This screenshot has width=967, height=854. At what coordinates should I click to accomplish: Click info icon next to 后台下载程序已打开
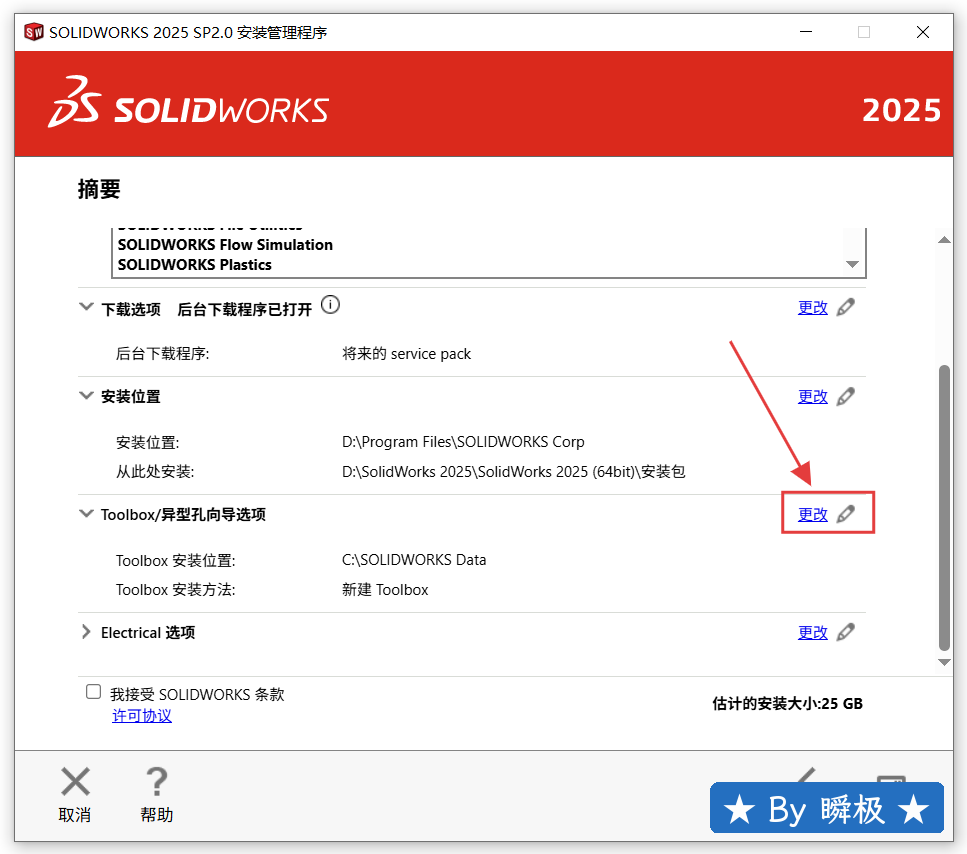coord(331,305)
